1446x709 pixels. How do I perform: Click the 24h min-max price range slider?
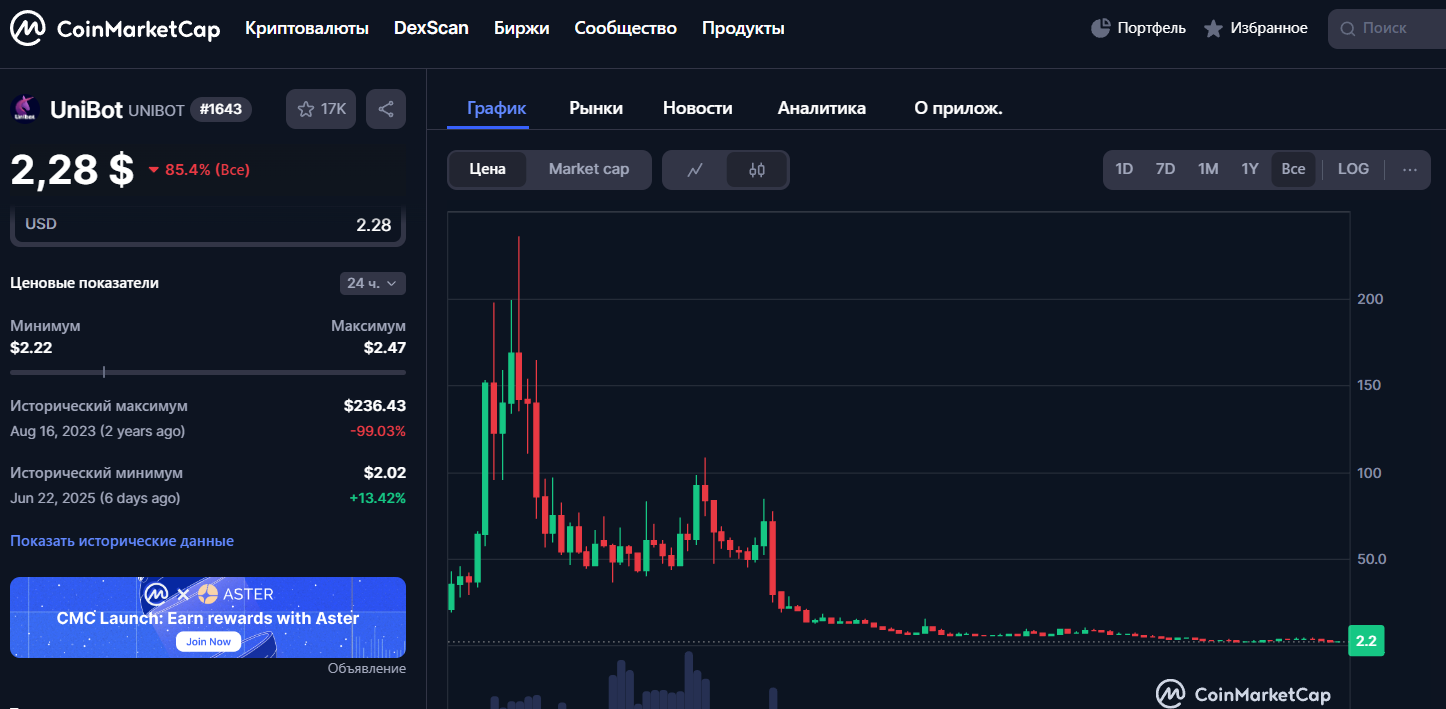(x=208, y=372)
